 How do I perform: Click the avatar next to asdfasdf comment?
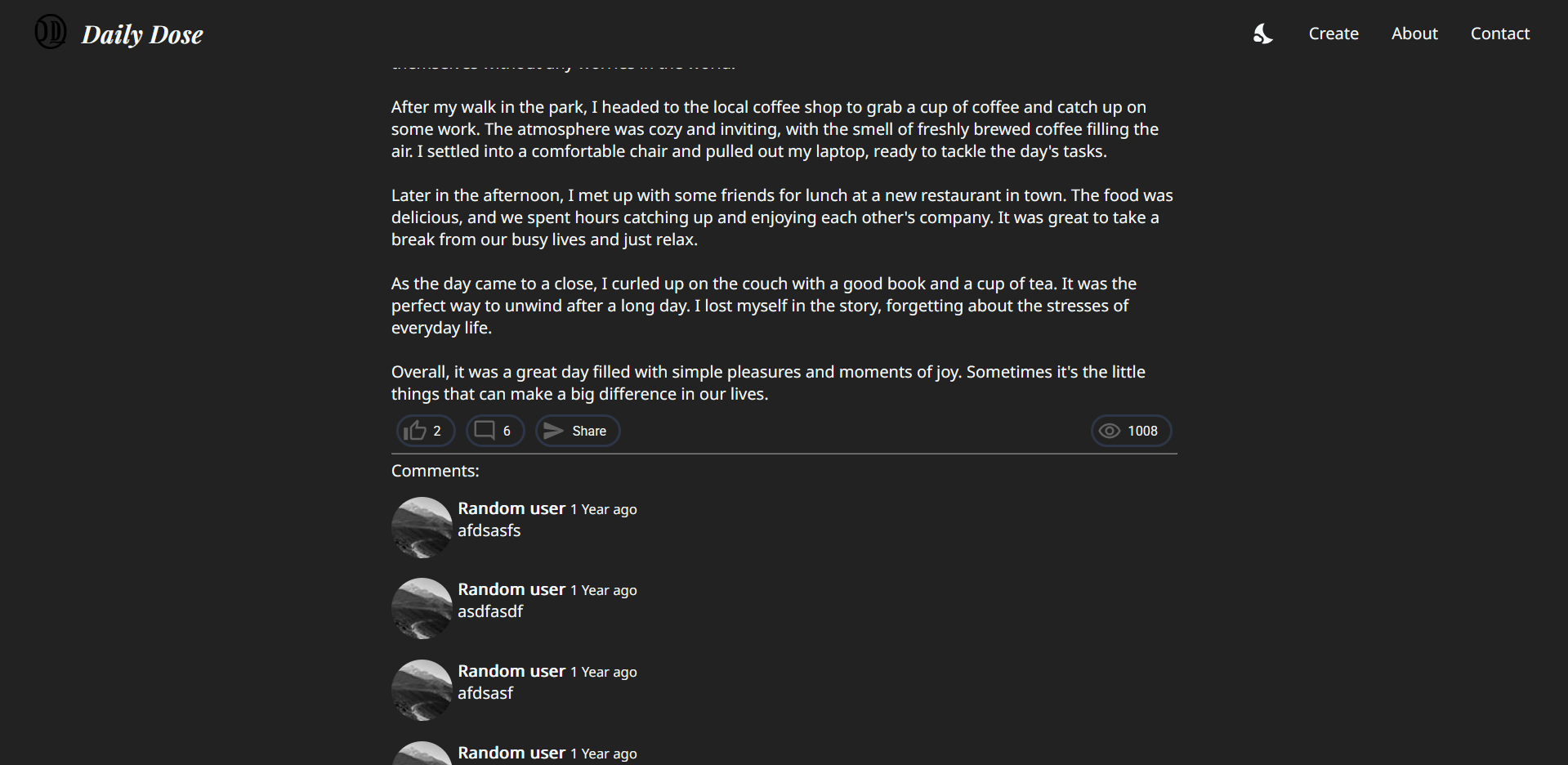pyautogui.click(x=422, y=608)
